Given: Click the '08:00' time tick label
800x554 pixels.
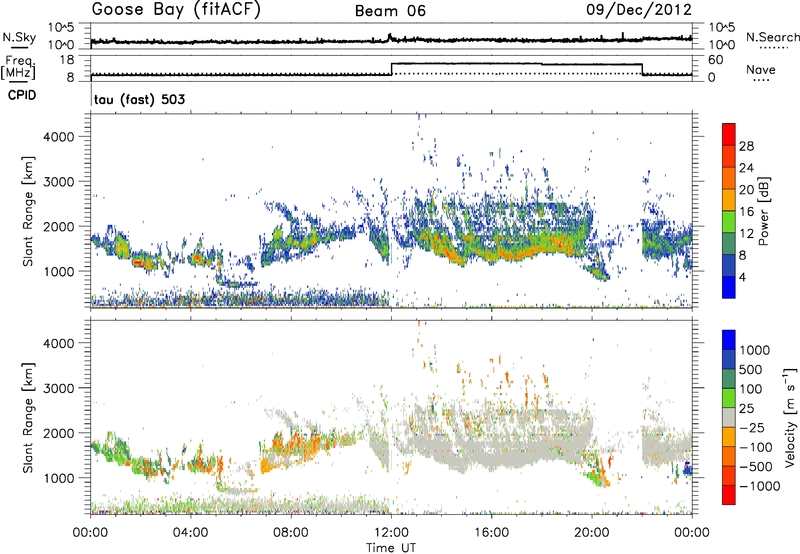Looking at the screenshot, I should (291, 533).
